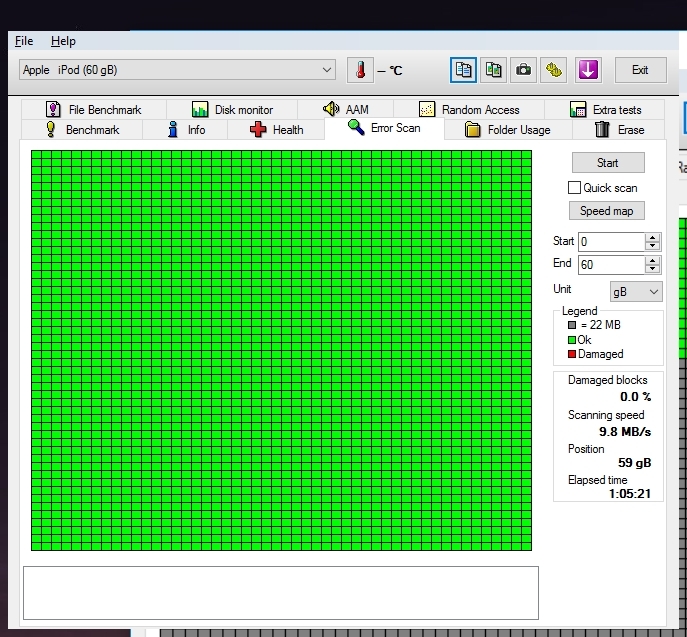Screen dimensions: 687x637
Task: Click the Speed map button
Action: tap(607, 211)
